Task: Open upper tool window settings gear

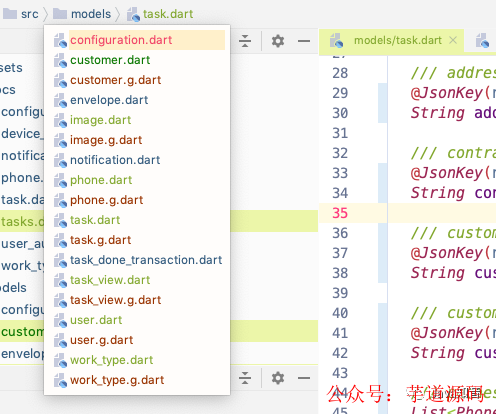Action: click(278, 41)
